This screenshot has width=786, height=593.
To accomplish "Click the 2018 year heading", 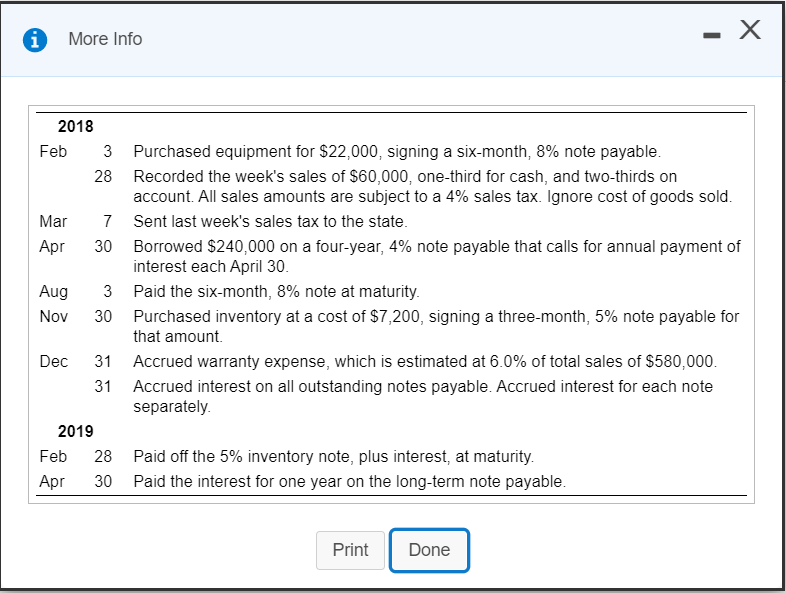I will coord(76,126).
